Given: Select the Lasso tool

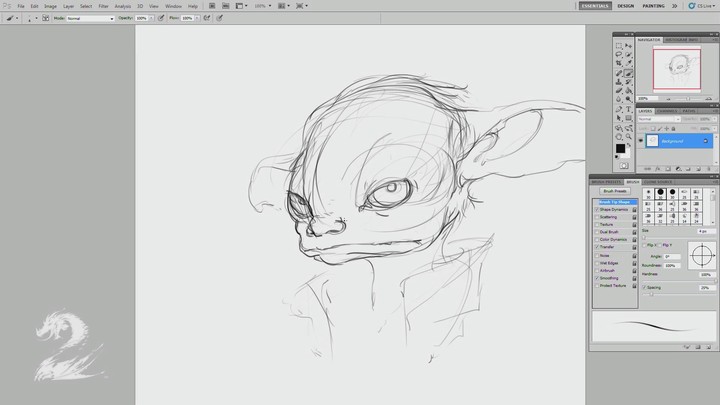Looking at the screenshot, I should [x=619, y=54].
